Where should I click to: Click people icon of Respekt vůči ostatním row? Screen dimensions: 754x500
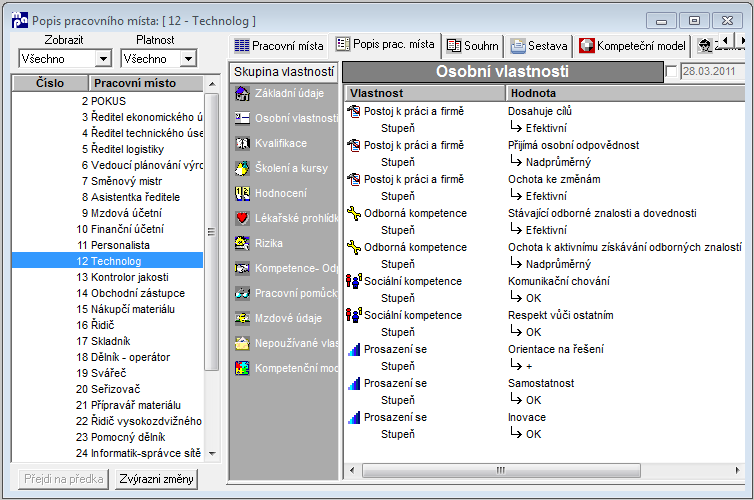click(x=354, y=315)
